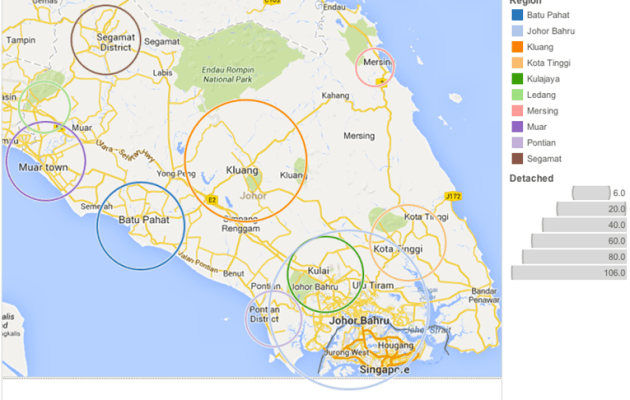Select the Segamat brown legend swatch
Viewport: 630px width, 400px height.
(517, 159)
